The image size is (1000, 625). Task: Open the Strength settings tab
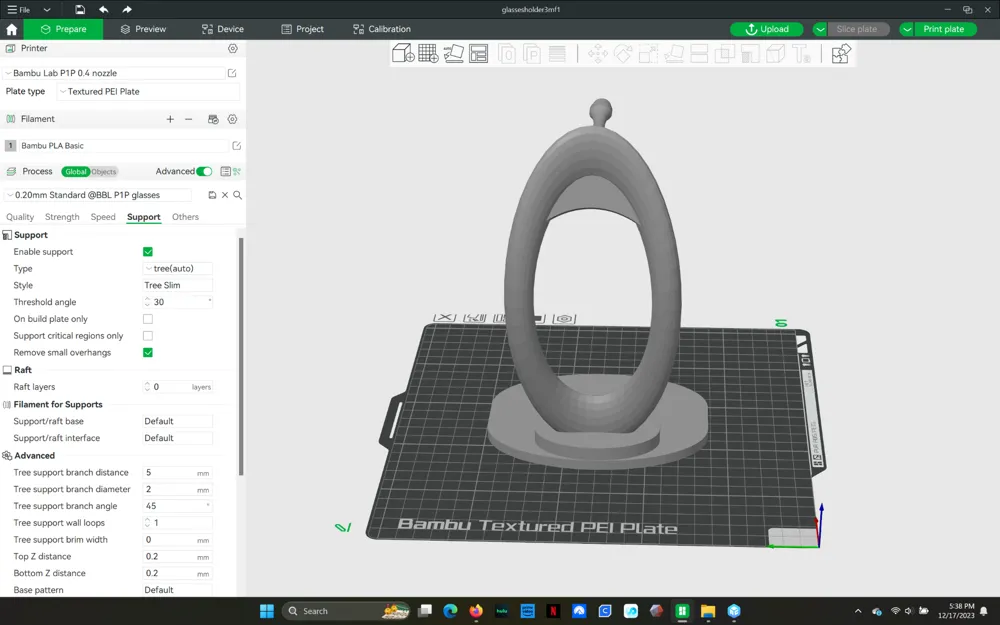[x=62, y=217]
